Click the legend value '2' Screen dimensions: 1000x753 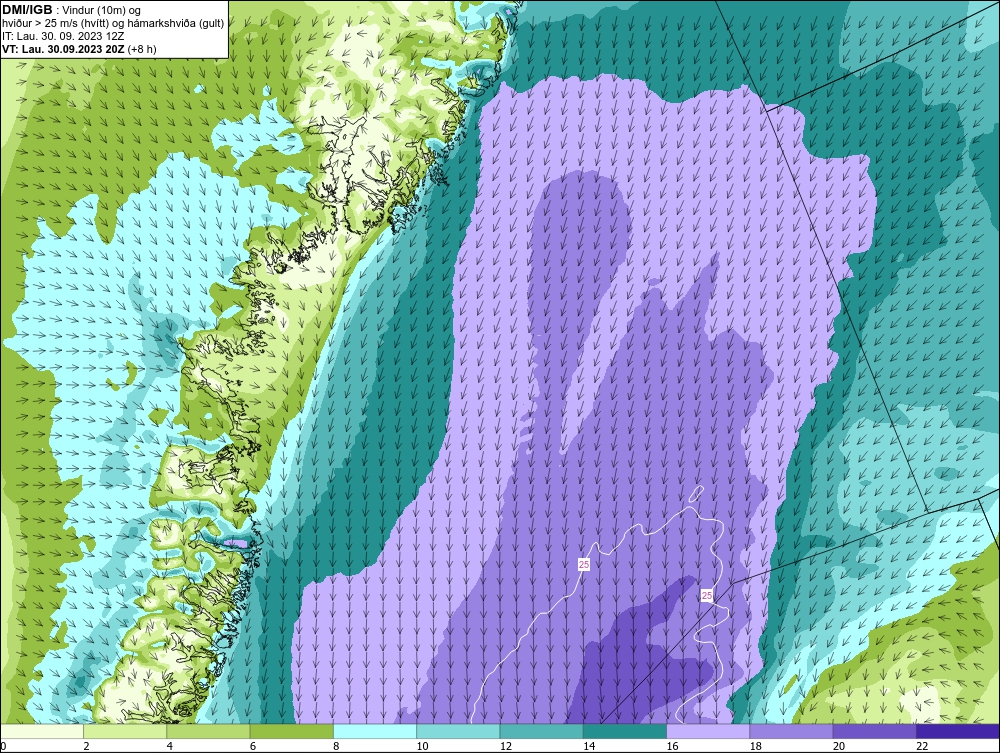click(86, 747)
